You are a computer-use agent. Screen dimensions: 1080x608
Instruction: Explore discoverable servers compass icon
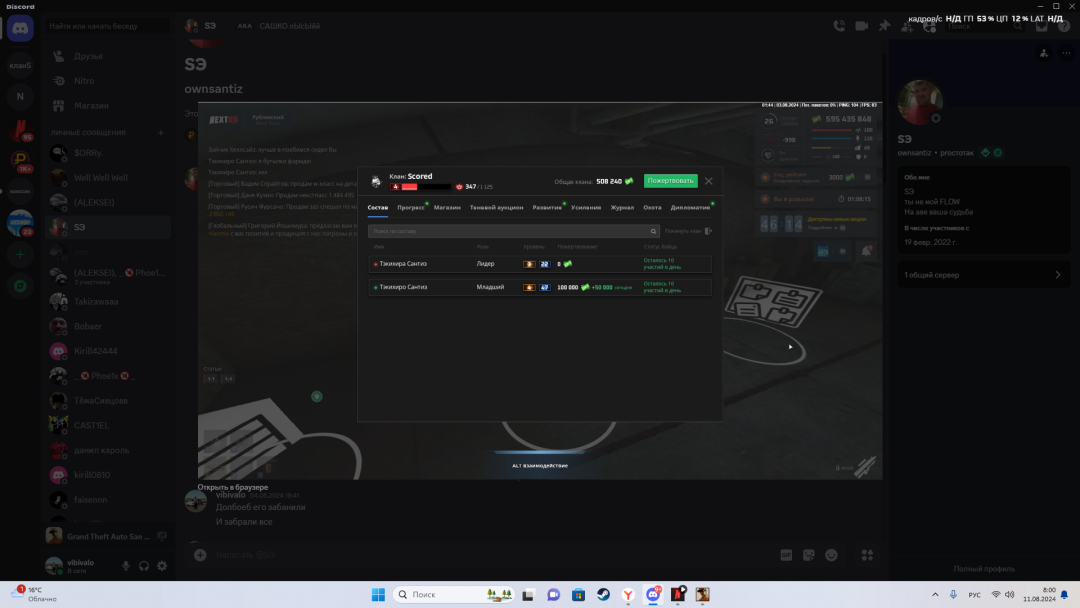(x=20, y=286)
